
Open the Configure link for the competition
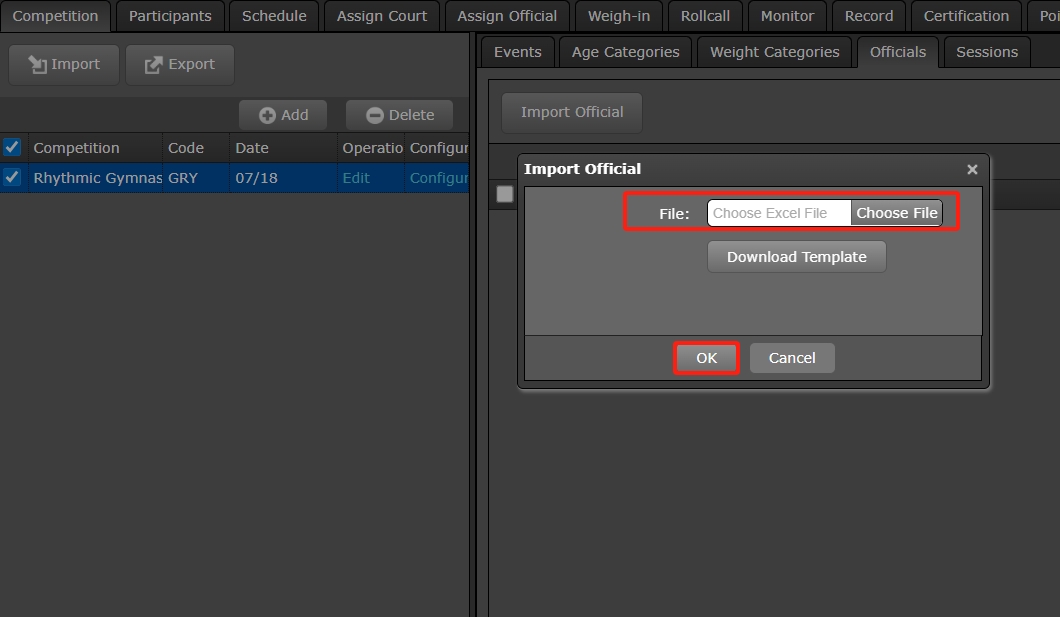click(438, 178)
